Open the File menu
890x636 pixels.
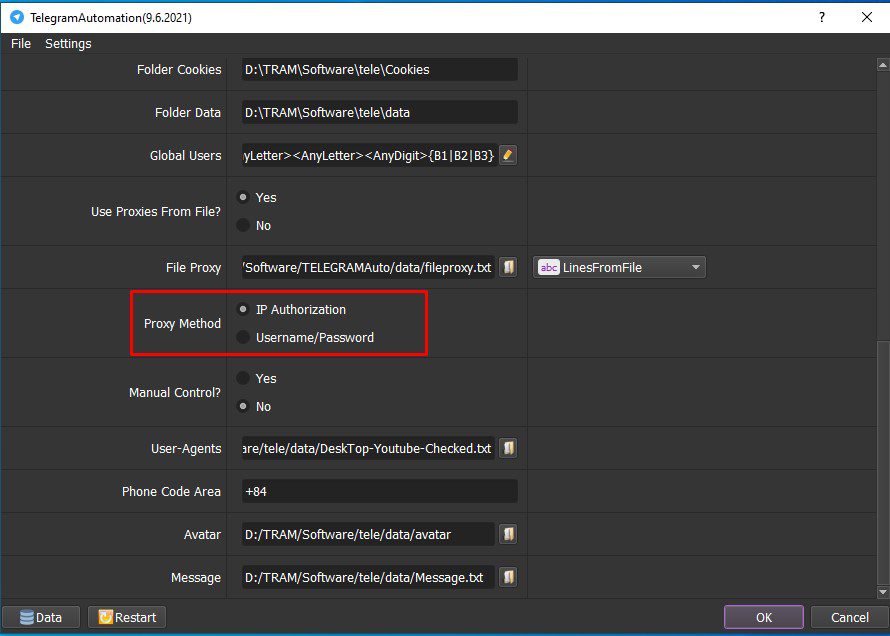[x=21, y=44]
